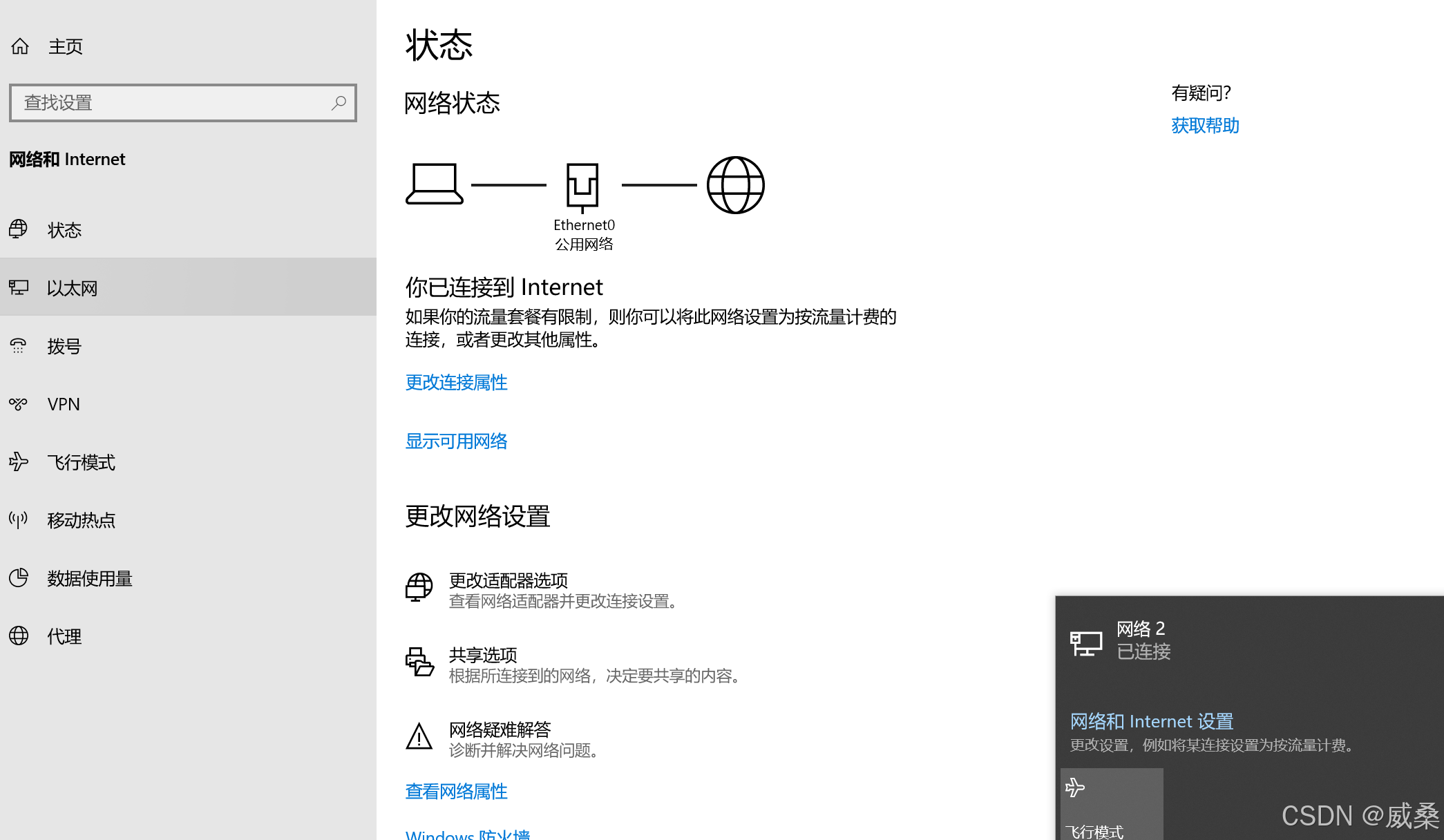
Task: Click the dial-up (拨号) phone icon
Action: pos(19,345)
